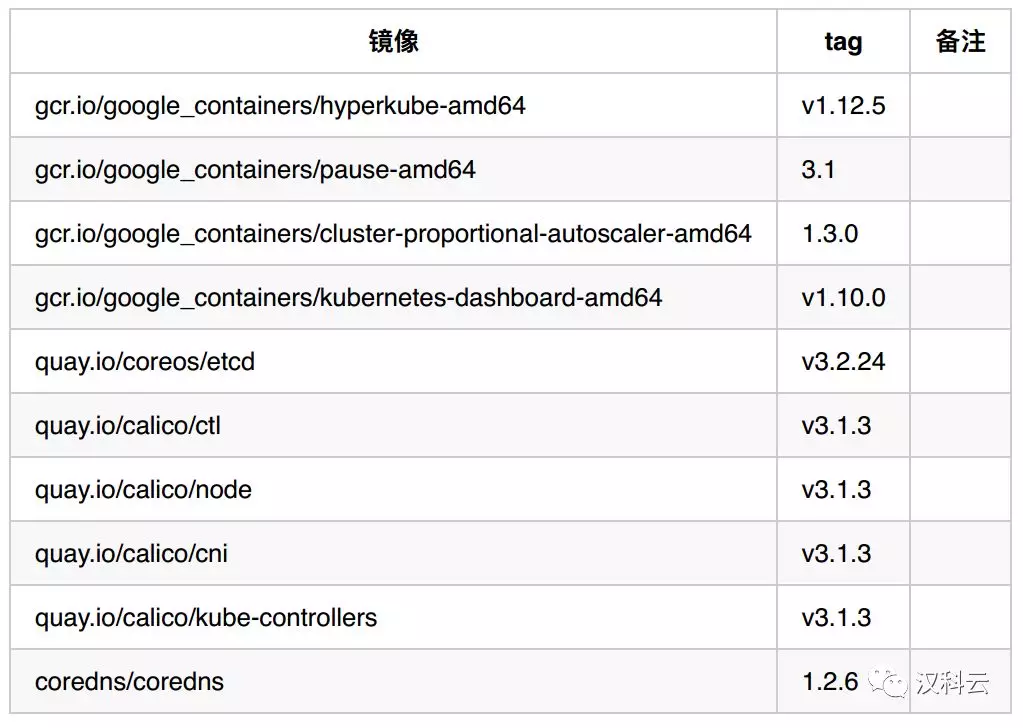Click the quay.io/calico/node cell
The height and width of the screenshot is (728, 1023).
tap(393, 489)
